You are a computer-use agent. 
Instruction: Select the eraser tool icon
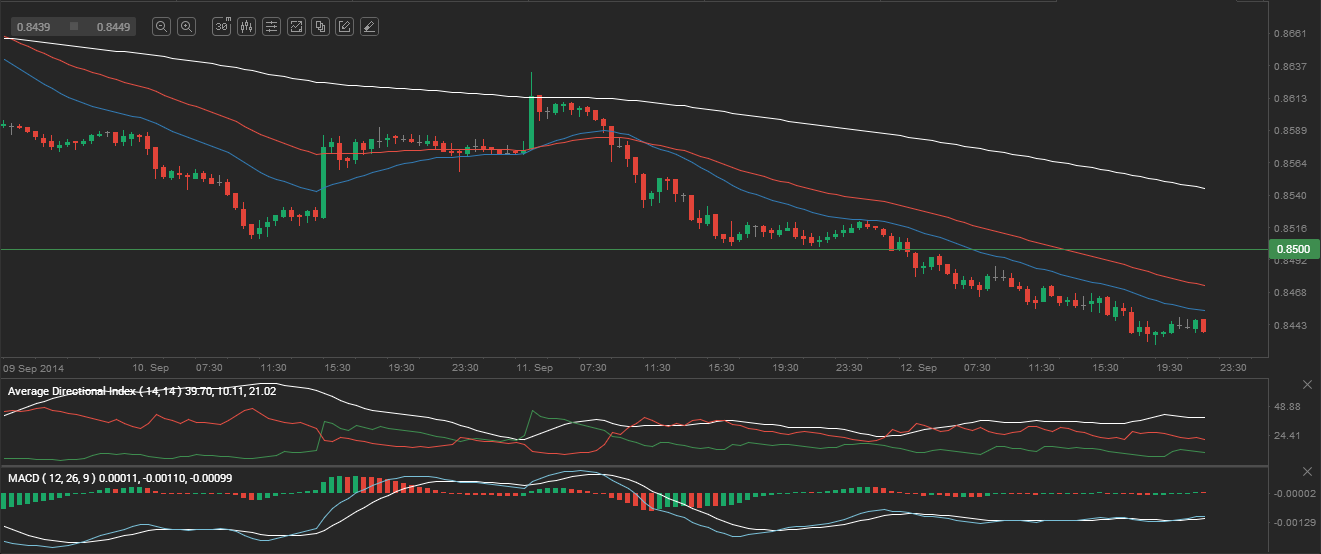click(369, 27)
